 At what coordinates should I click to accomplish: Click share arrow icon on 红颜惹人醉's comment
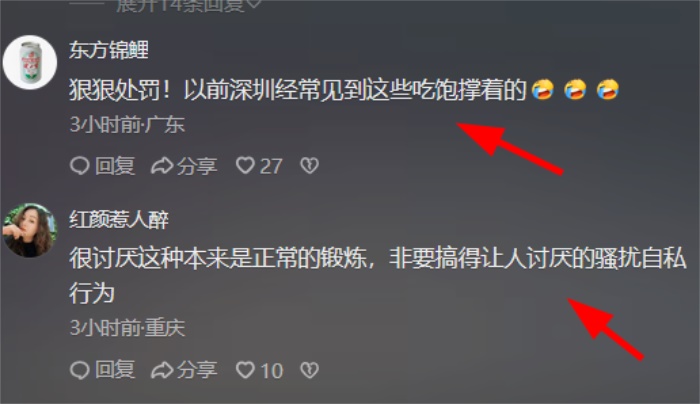click(x=162, y=370)
